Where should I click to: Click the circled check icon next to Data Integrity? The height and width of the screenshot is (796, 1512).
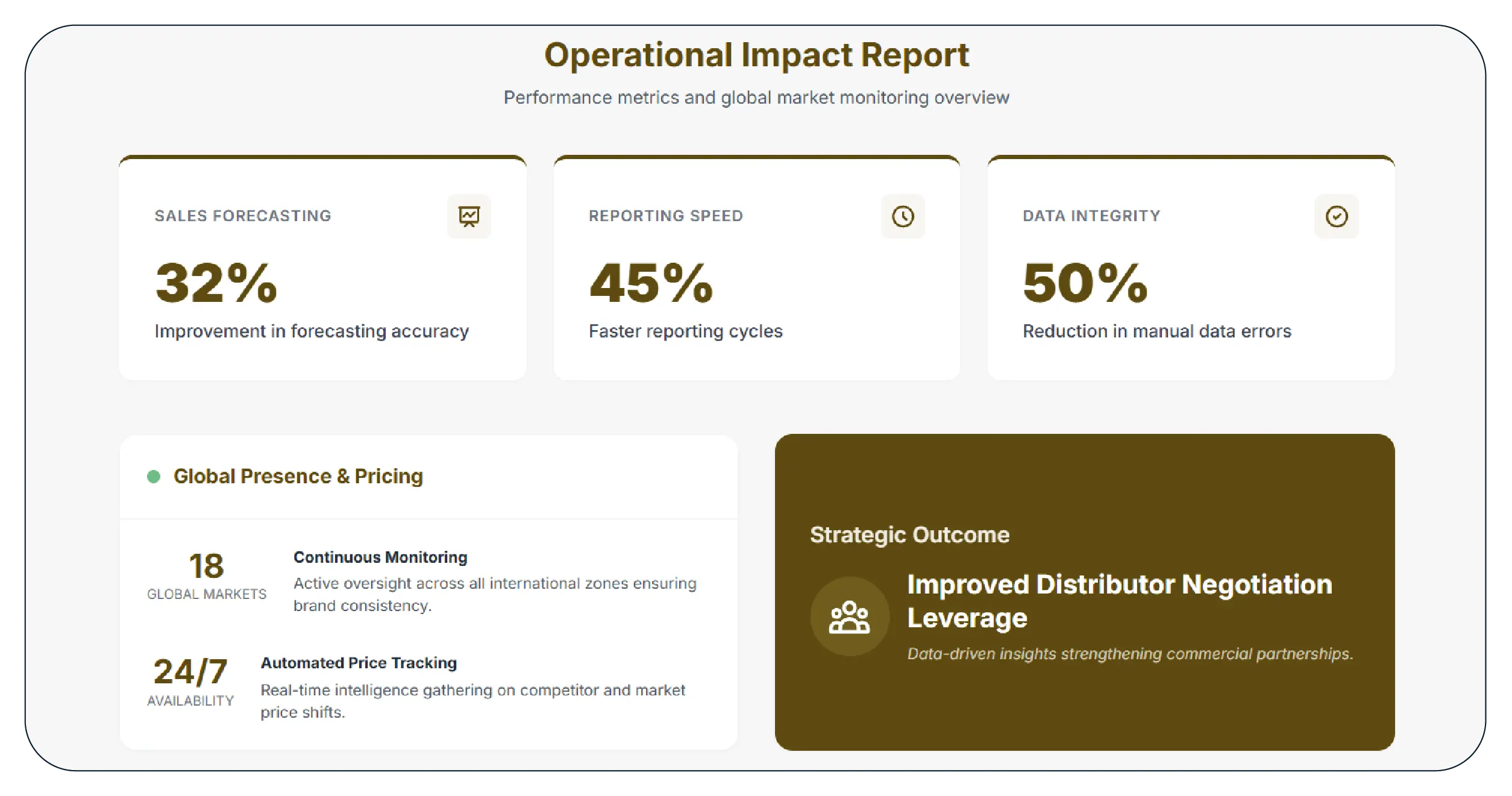[1336, 216]
